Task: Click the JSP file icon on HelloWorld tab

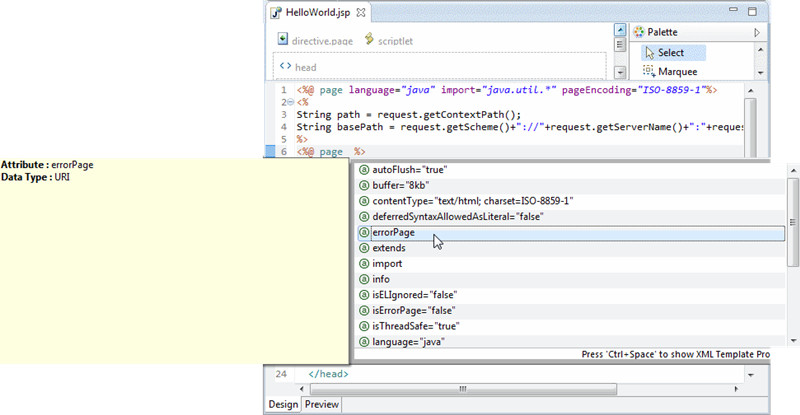Action: [x=276, y=13]
